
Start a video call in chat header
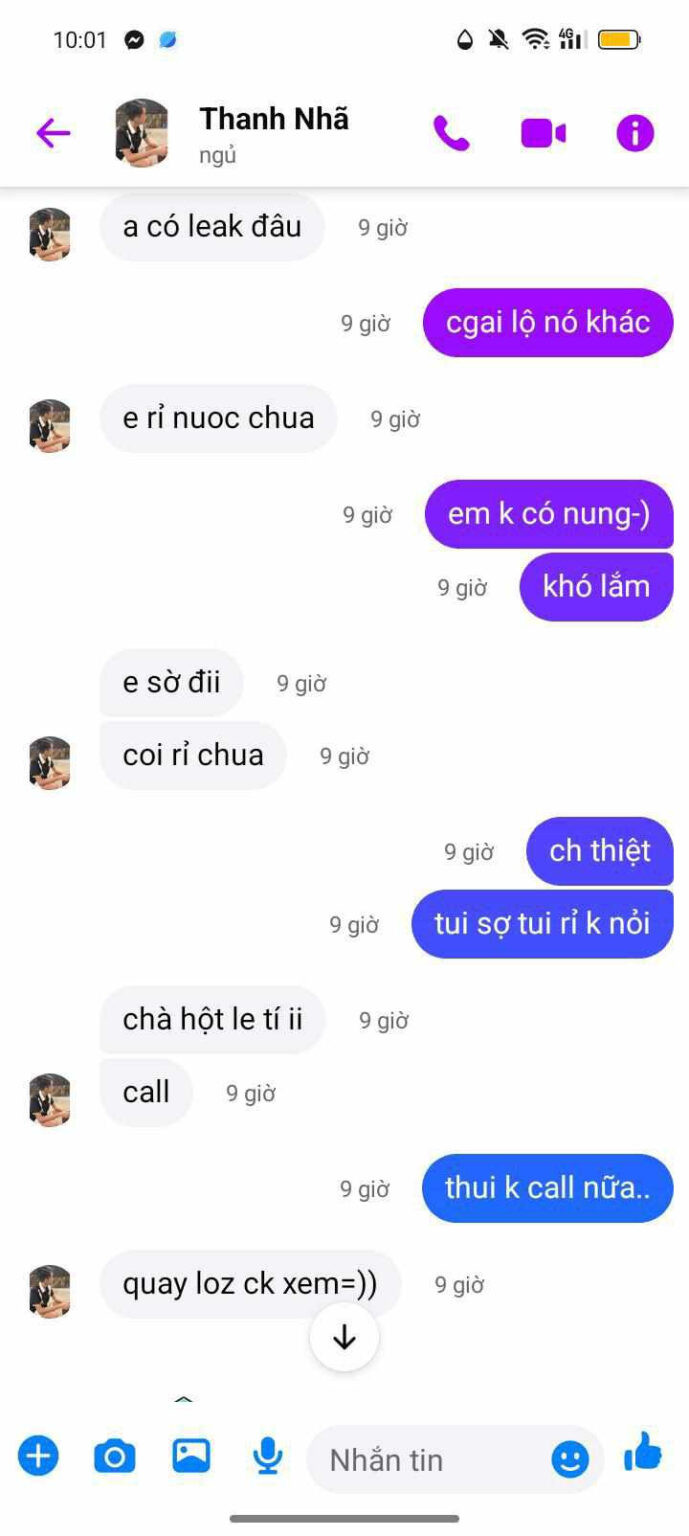(x=543, y=133)
